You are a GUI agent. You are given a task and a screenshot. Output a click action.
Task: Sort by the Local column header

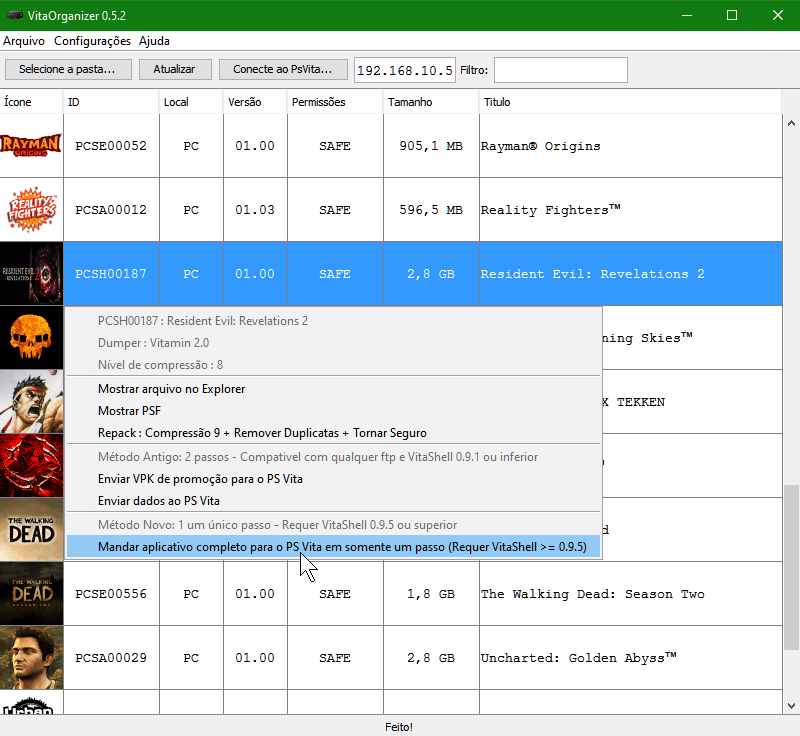click(x=191, y=102)
